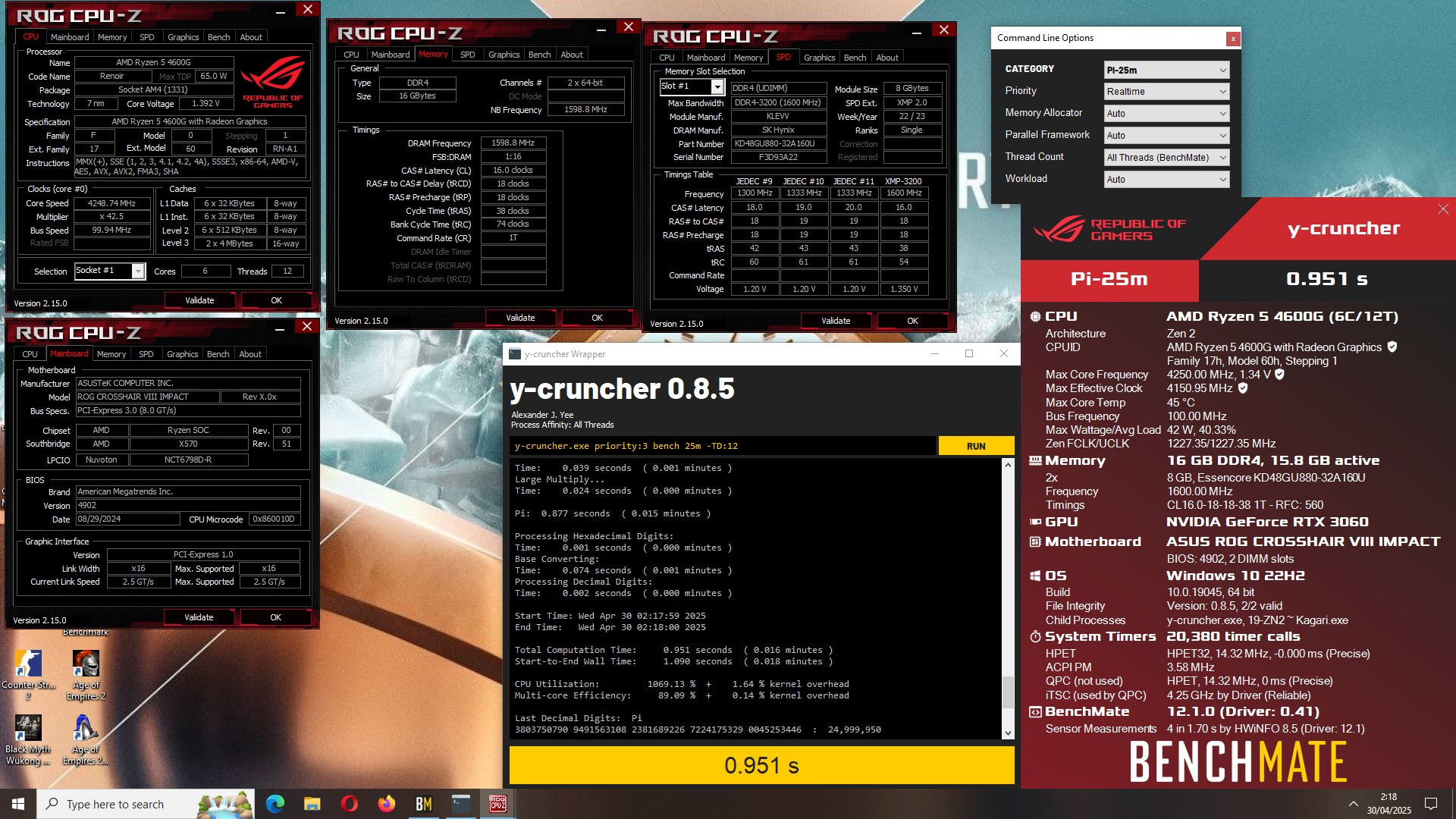1456x819 pixels.
Task: Click the taskbar search box
Action: (146, 804)
